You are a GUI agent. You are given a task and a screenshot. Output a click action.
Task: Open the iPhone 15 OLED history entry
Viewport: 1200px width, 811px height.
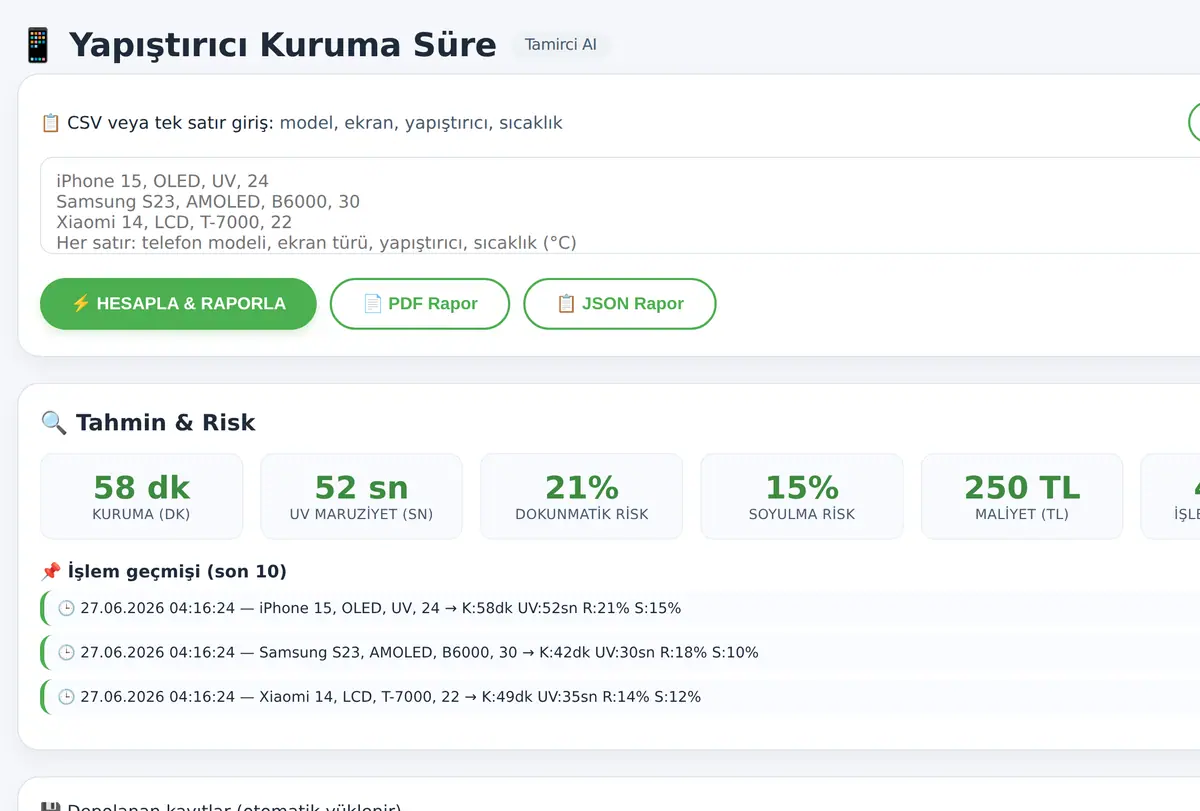click(620, 608)
